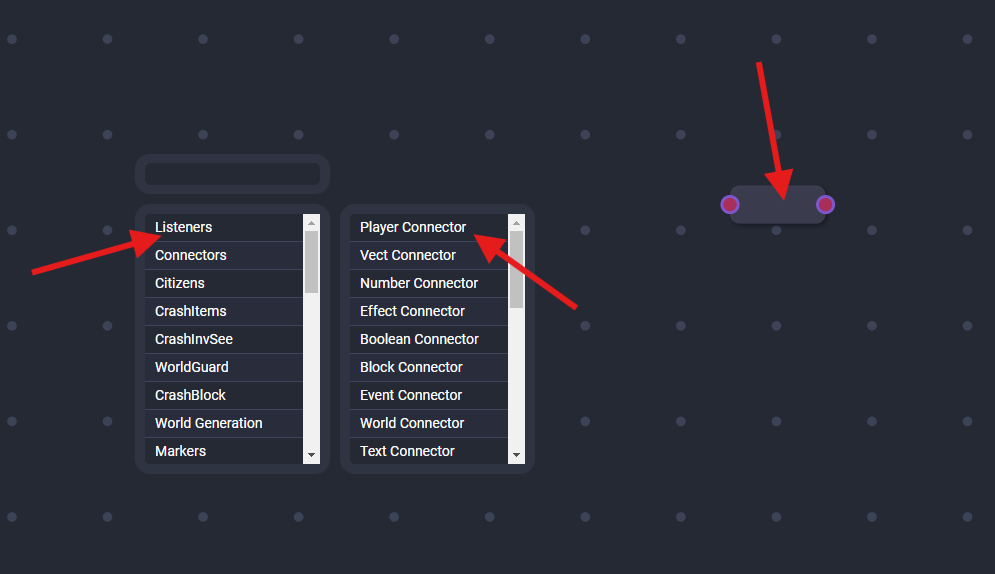Click the category list scroll-up arrow
Screen dimensions: 995x574
pyautogui.click(x=311, y=223)
